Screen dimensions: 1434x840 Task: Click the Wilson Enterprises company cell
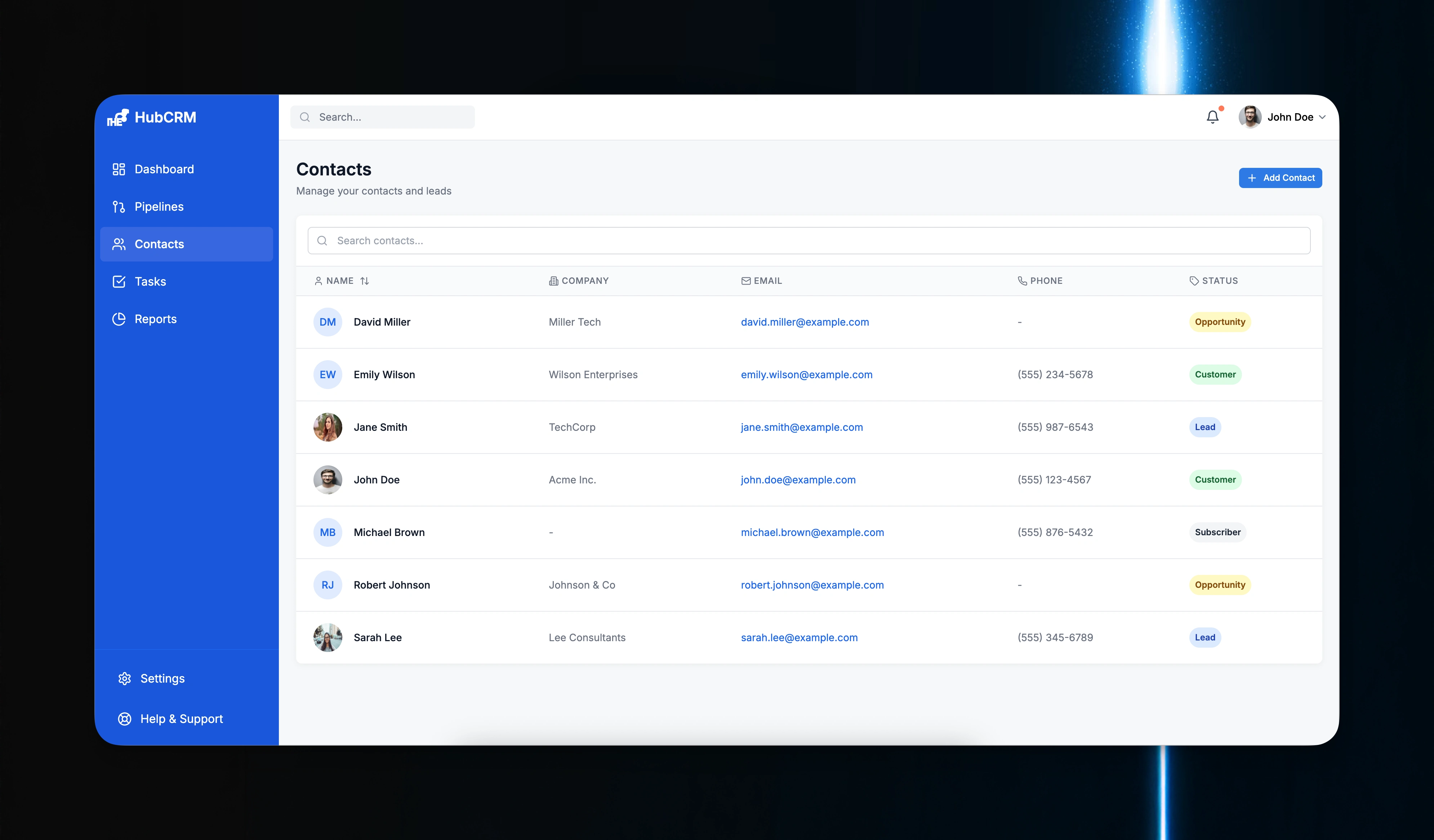(593, 375)
